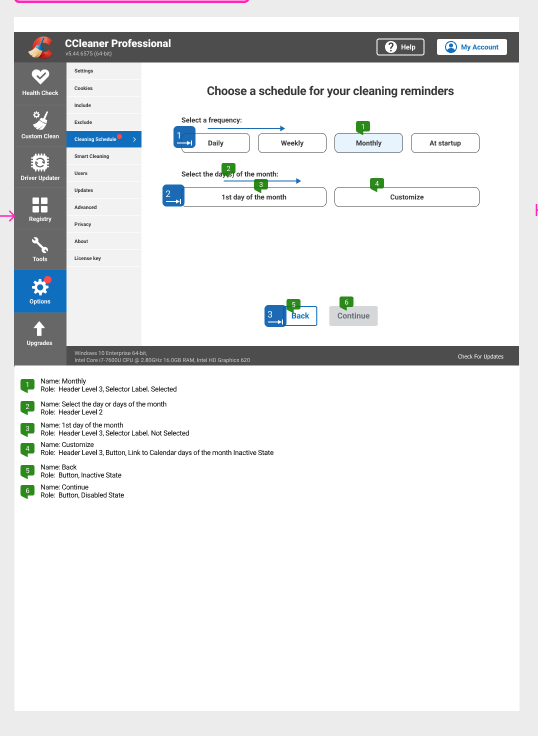This screenshot has height=736, width=538.
Task: Open the Health Check section
Action: click(40, 83)
